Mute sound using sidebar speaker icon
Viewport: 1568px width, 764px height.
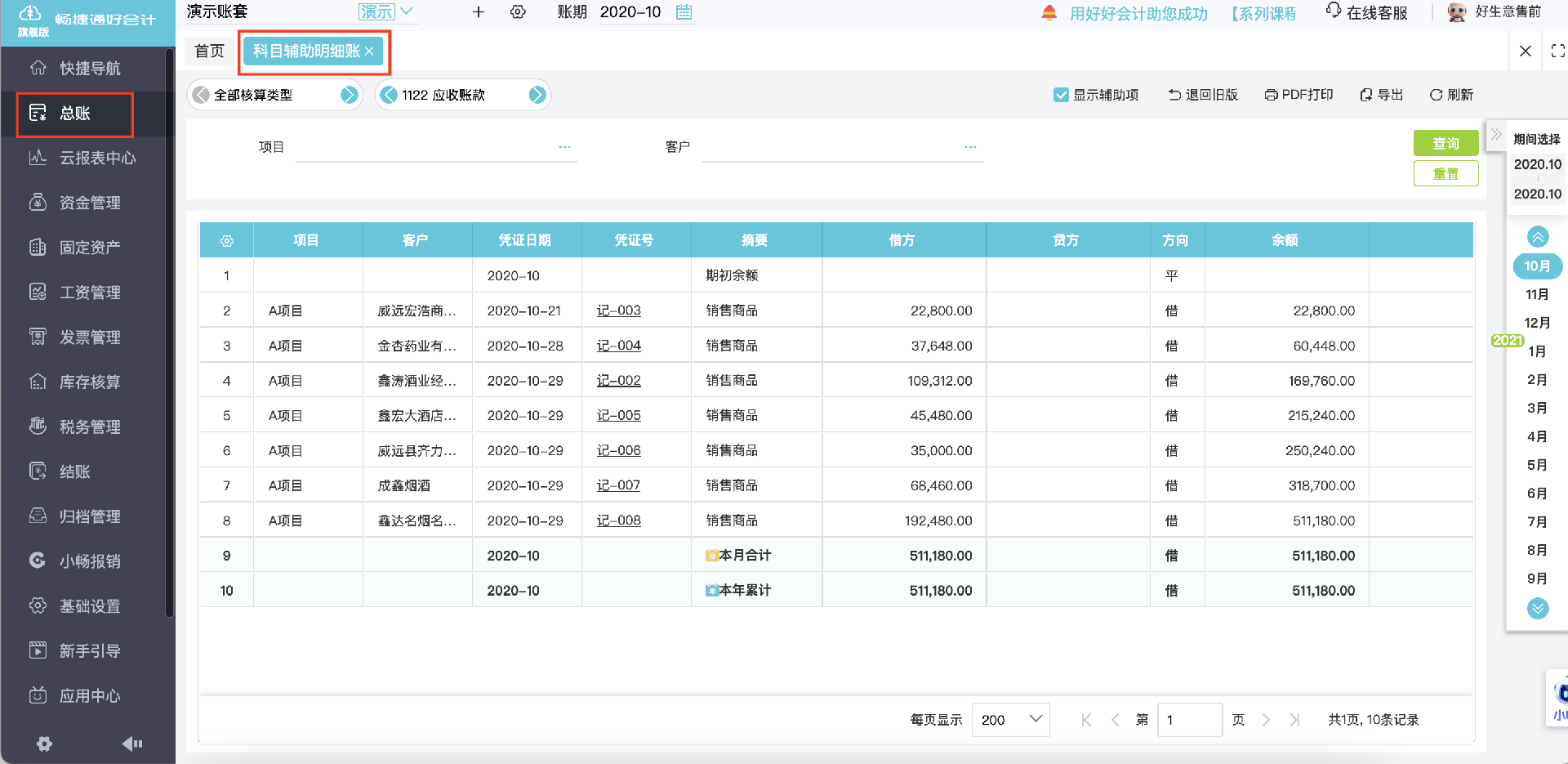pos(131,744)
